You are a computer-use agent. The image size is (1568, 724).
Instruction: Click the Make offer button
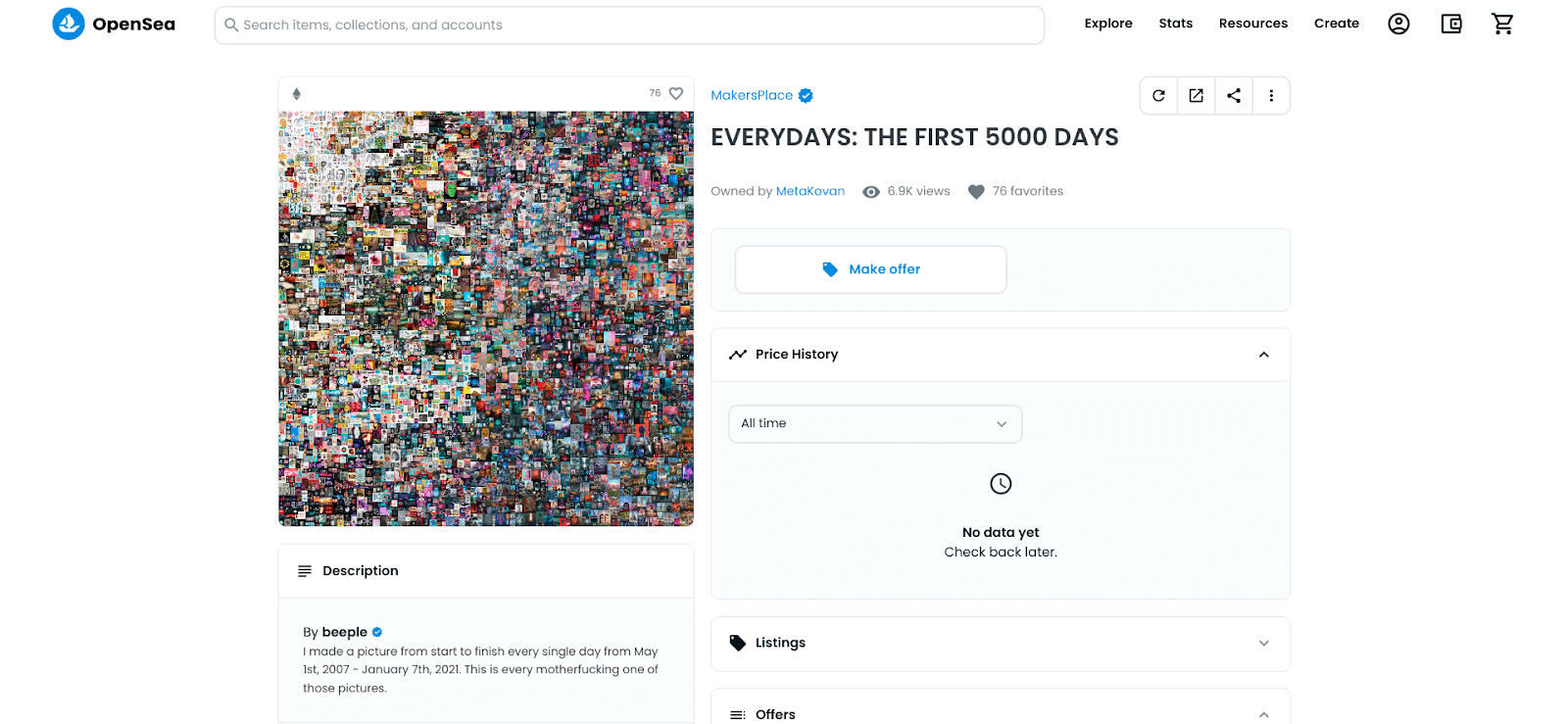pos(870,269)
